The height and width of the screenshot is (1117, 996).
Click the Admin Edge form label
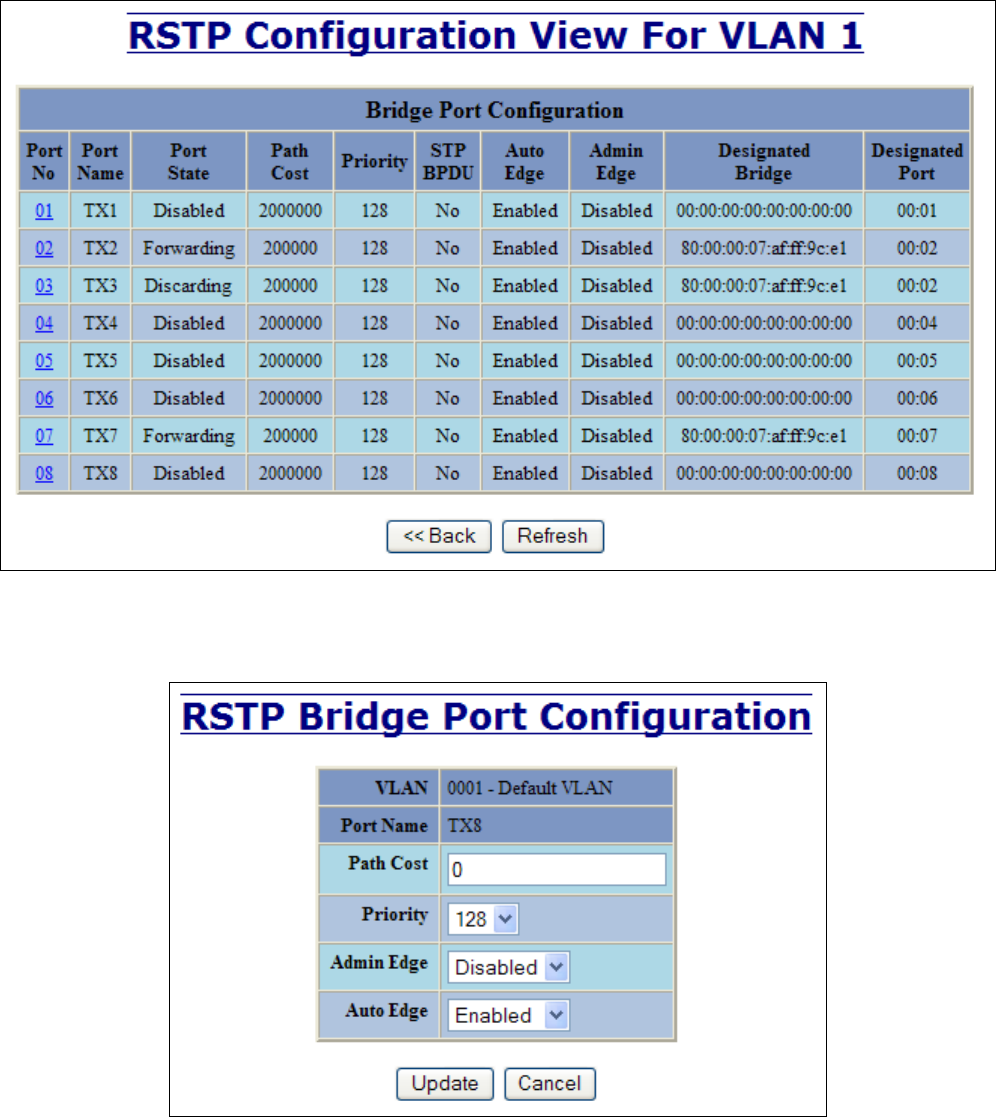coord(379,962)
